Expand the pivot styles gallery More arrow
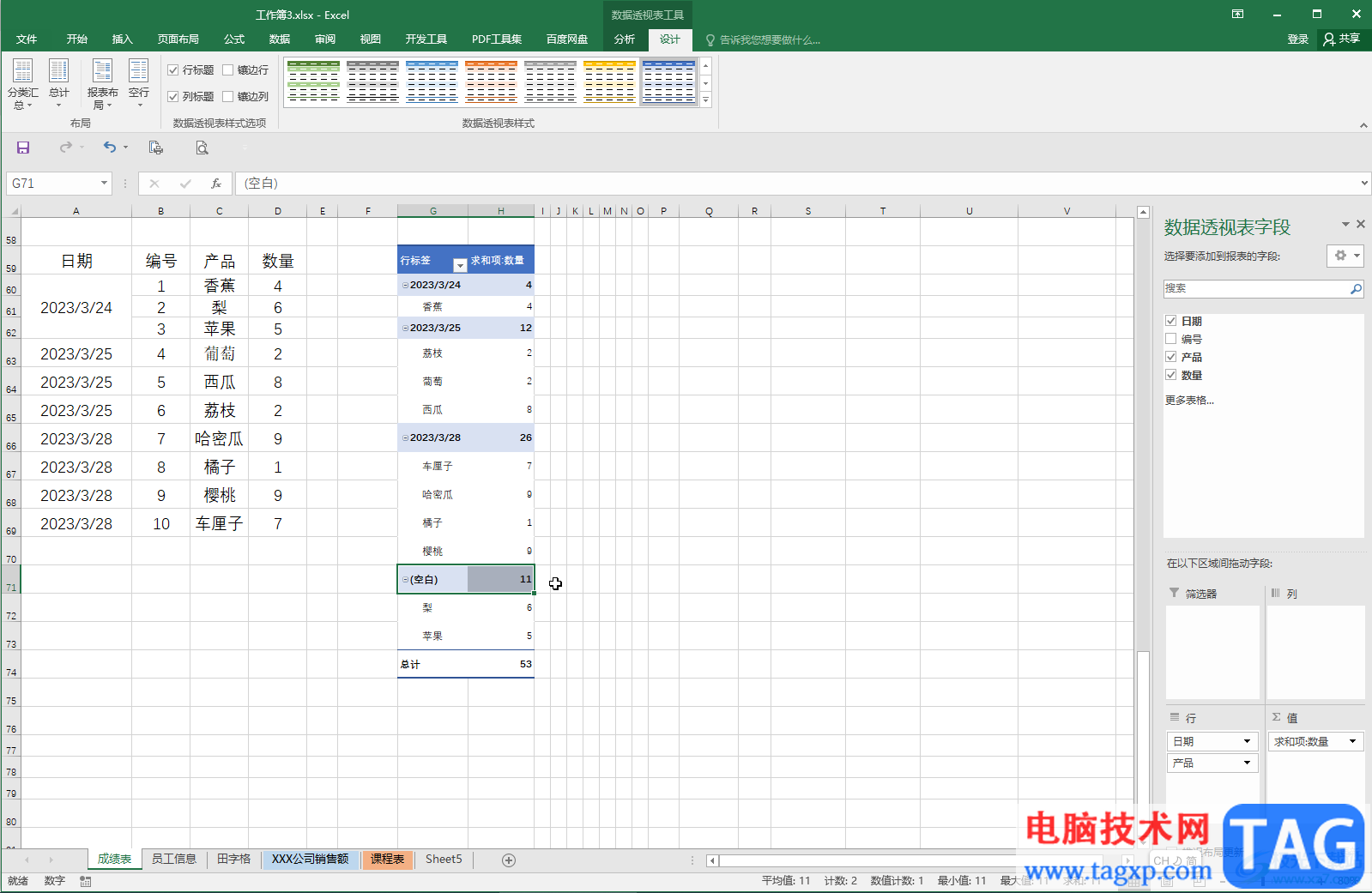Viewport: 1372px width, 893px height. tap(705, 100)
